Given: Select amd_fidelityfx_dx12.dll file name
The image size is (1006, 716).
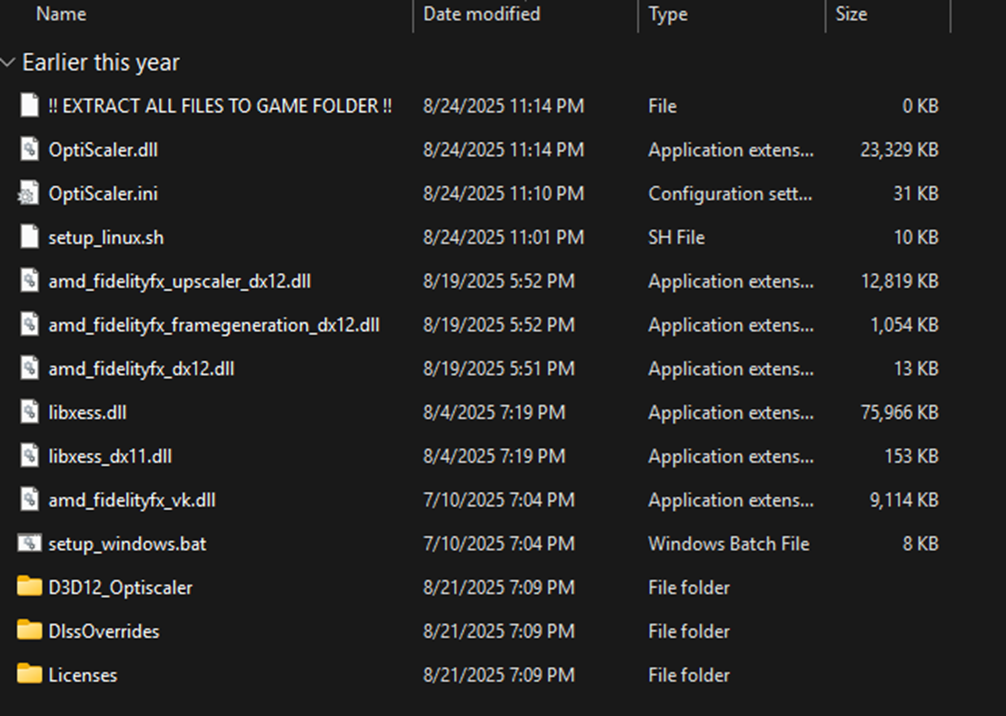Looking at the screenshot, I should click(x=141, y=369).
